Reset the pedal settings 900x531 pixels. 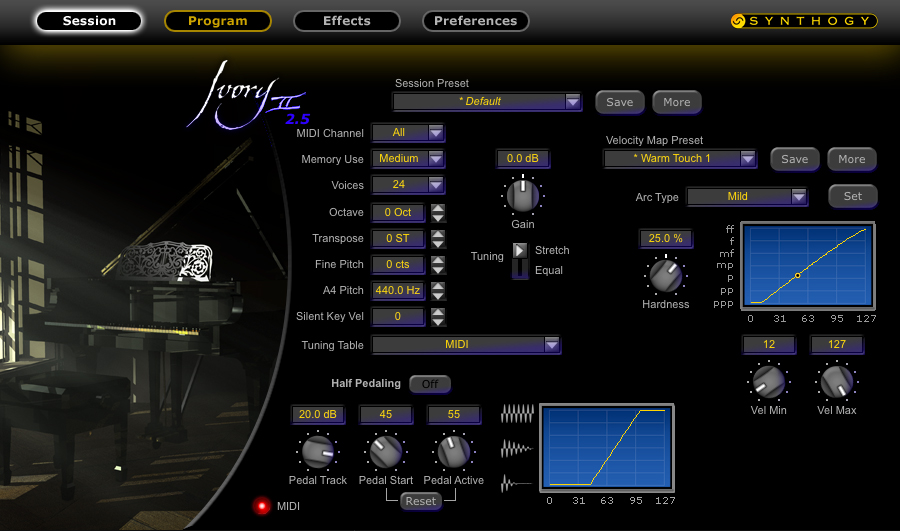tap(421, 501)
